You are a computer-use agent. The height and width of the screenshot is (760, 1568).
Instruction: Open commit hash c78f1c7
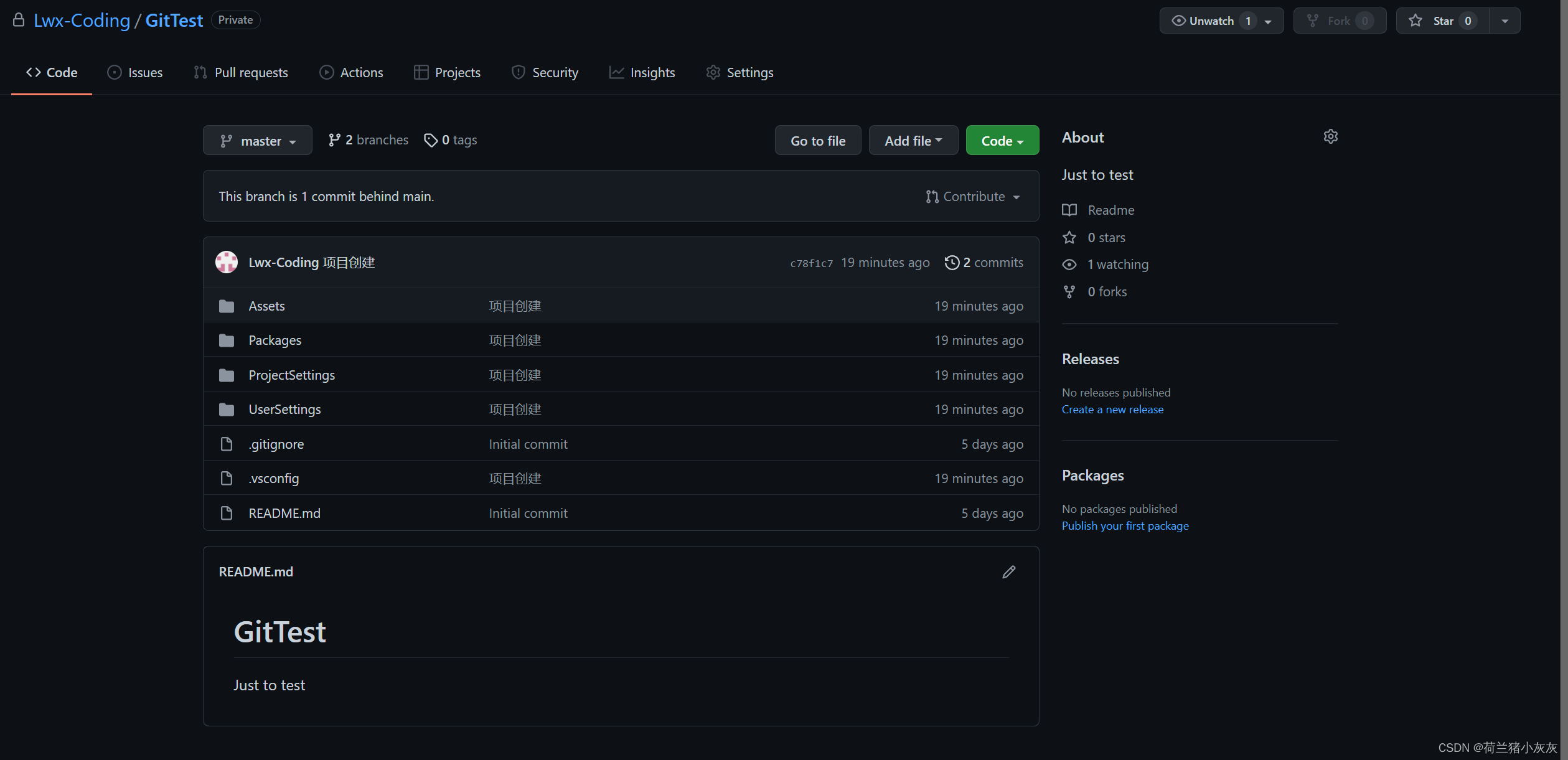pos(811,263)
